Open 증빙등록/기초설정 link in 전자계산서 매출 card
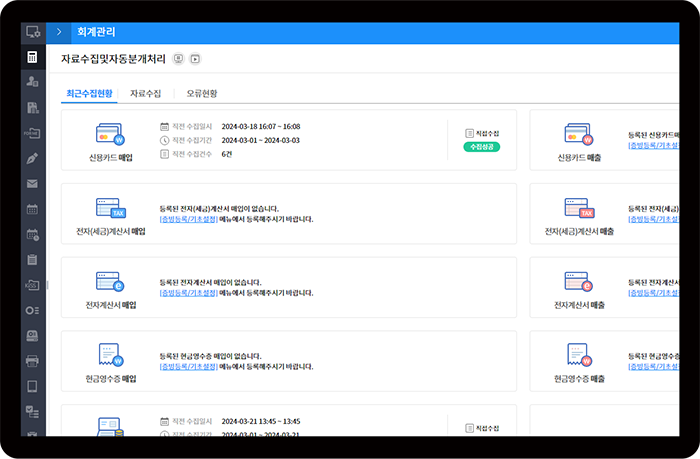 pyautogui.click(x=654, y=293)
